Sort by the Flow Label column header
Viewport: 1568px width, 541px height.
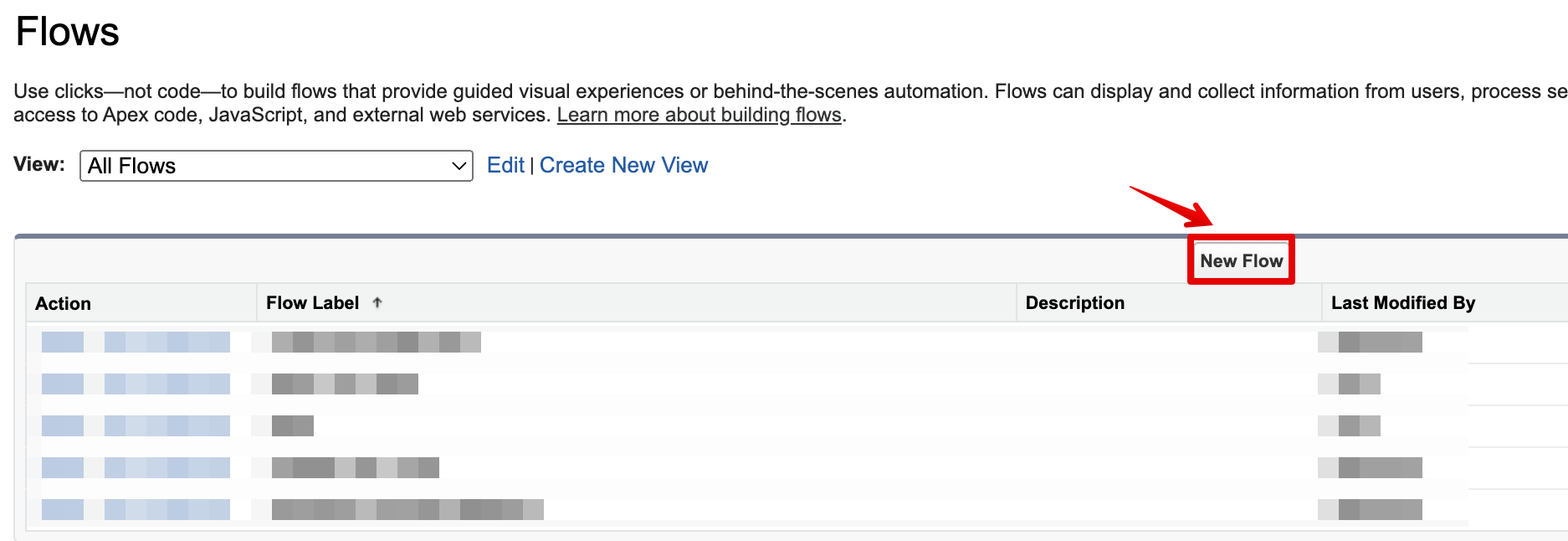[312, 303]
